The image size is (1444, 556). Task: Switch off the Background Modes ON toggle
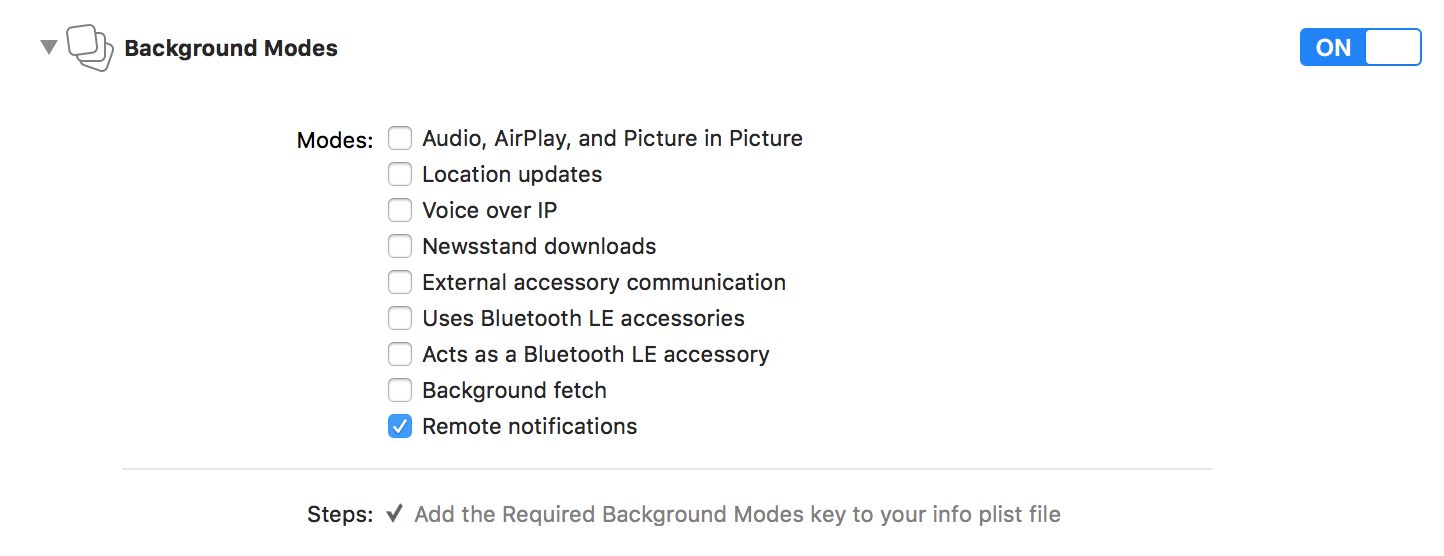coord(1360,48)
